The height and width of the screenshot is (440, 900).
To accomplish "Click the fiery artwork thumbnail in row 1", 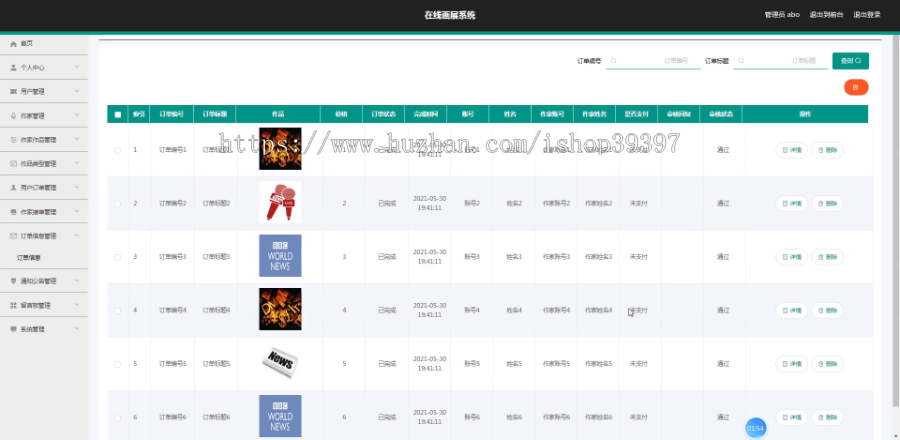I will (x=280, y=149).
